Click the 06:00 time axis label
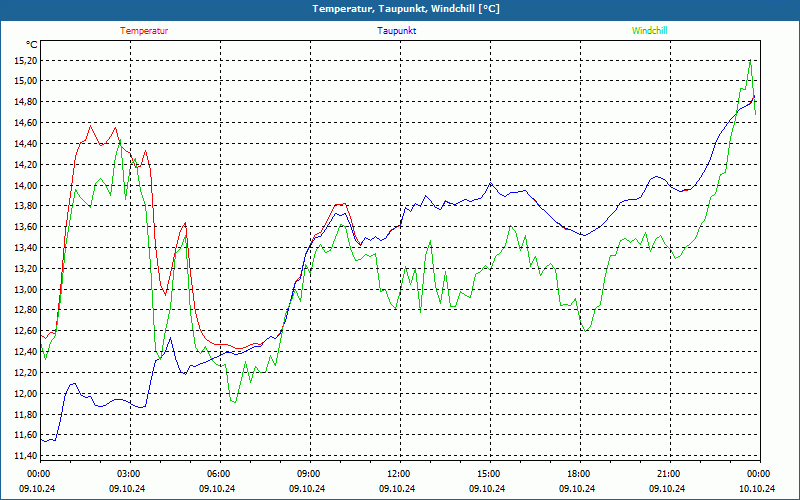Image resolution: width=800 pixels, height=500 pixels. pos(218,474)
